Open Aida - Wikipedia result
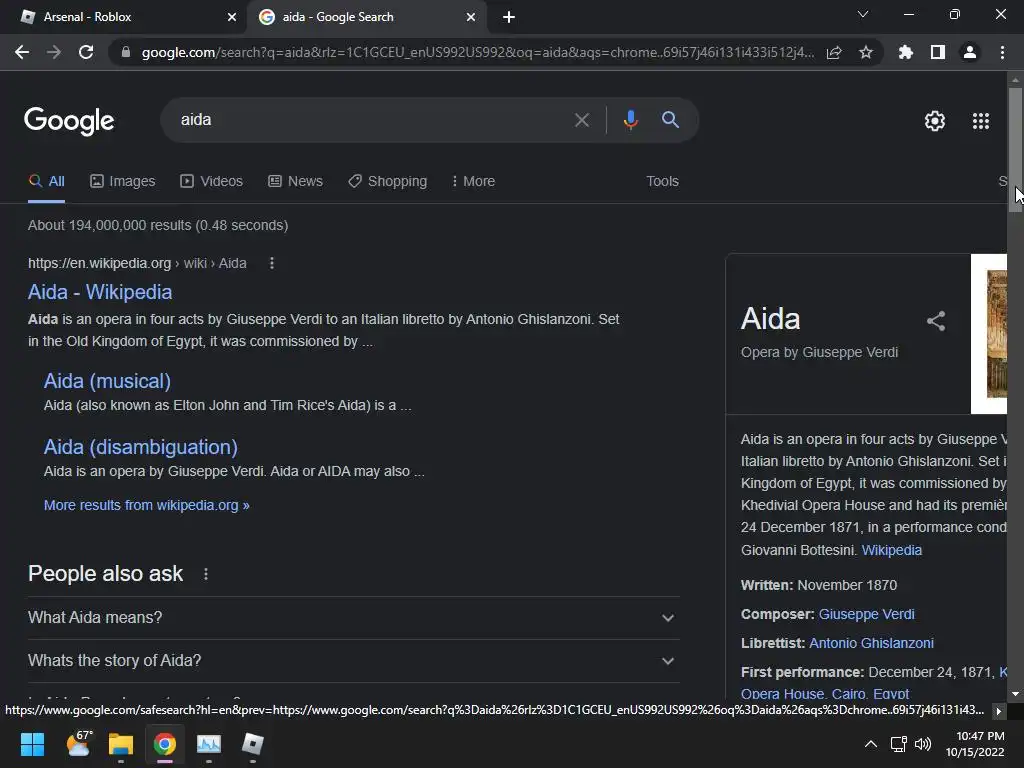1024x768 pixels. tap(100, 292)
